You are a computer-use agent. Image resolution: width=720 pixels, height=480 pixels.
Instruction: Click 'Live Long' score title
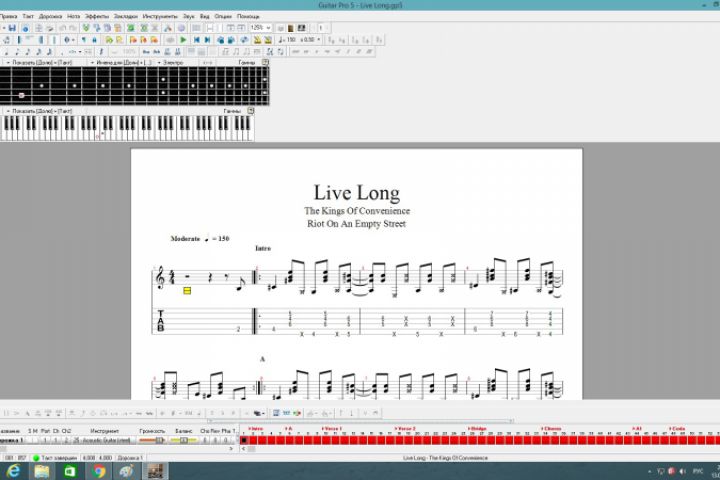click(357, 193)
